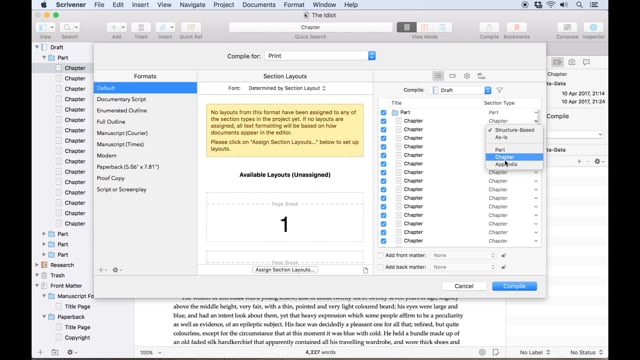Click the Trash toolbar icon
Screen dimensions: 640x360
(x=141, y=27)
